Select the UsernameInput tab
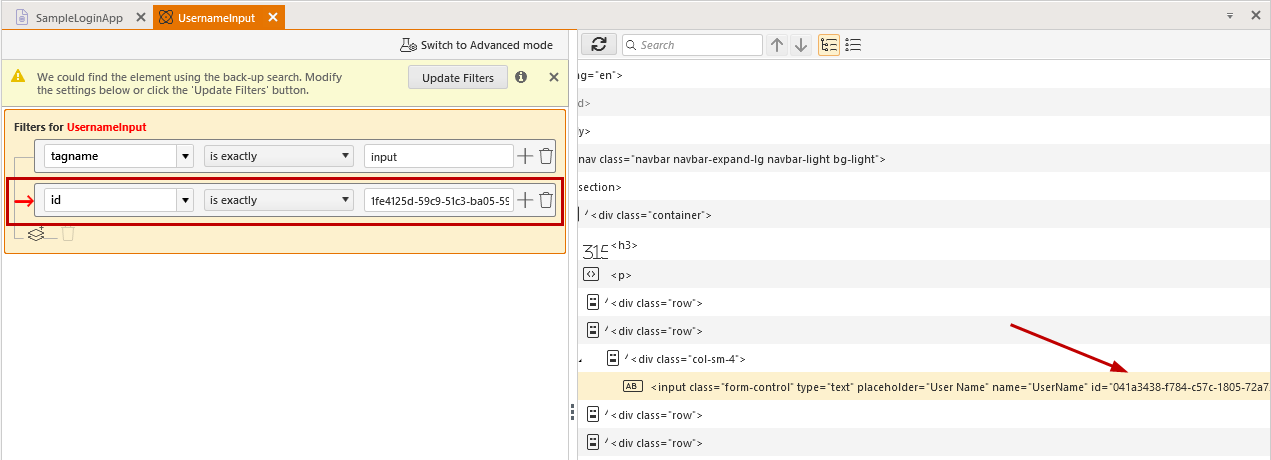The image size is (1271, 460). (x=216, y=17)
